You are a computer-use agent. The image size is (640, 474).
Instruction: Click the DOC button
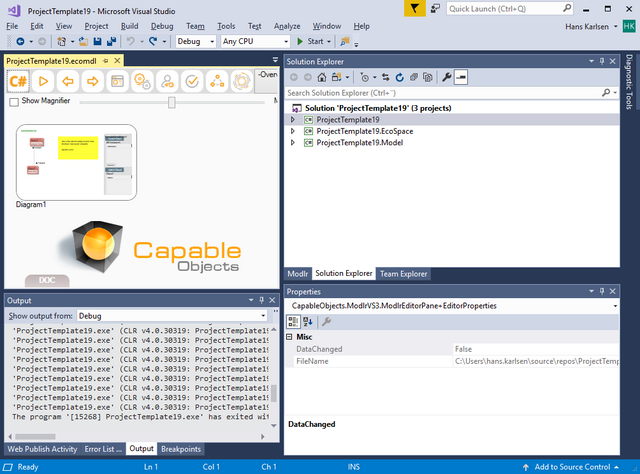click(47, 280)
